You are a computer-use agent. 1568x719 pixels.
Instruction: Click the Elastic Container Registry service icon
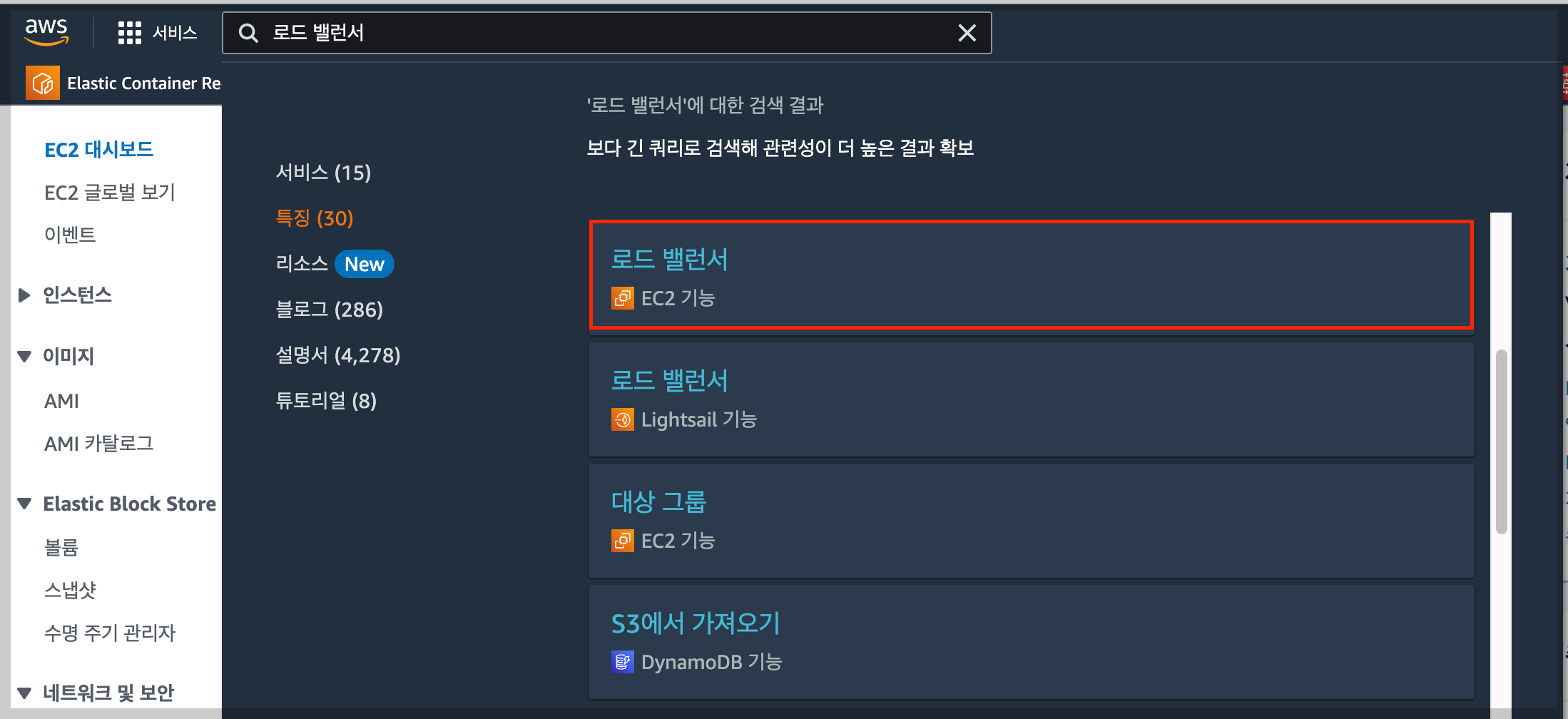pos(42,82)
